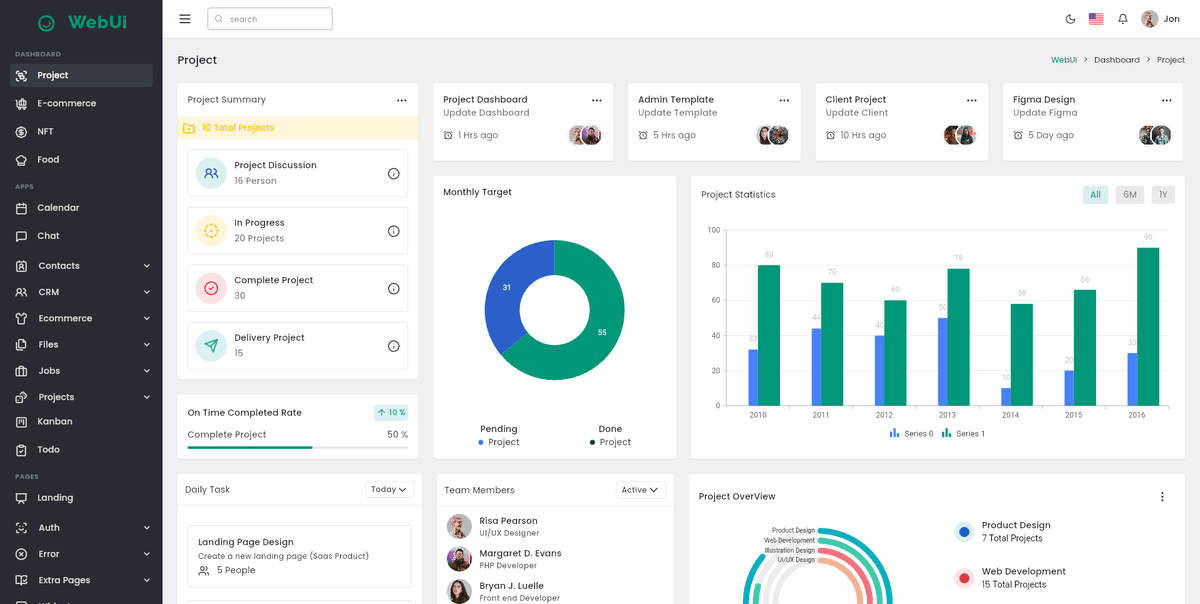1200x604 pixels.
Task: Open Todo page from sidebar
Action: (x=81, y=450)
